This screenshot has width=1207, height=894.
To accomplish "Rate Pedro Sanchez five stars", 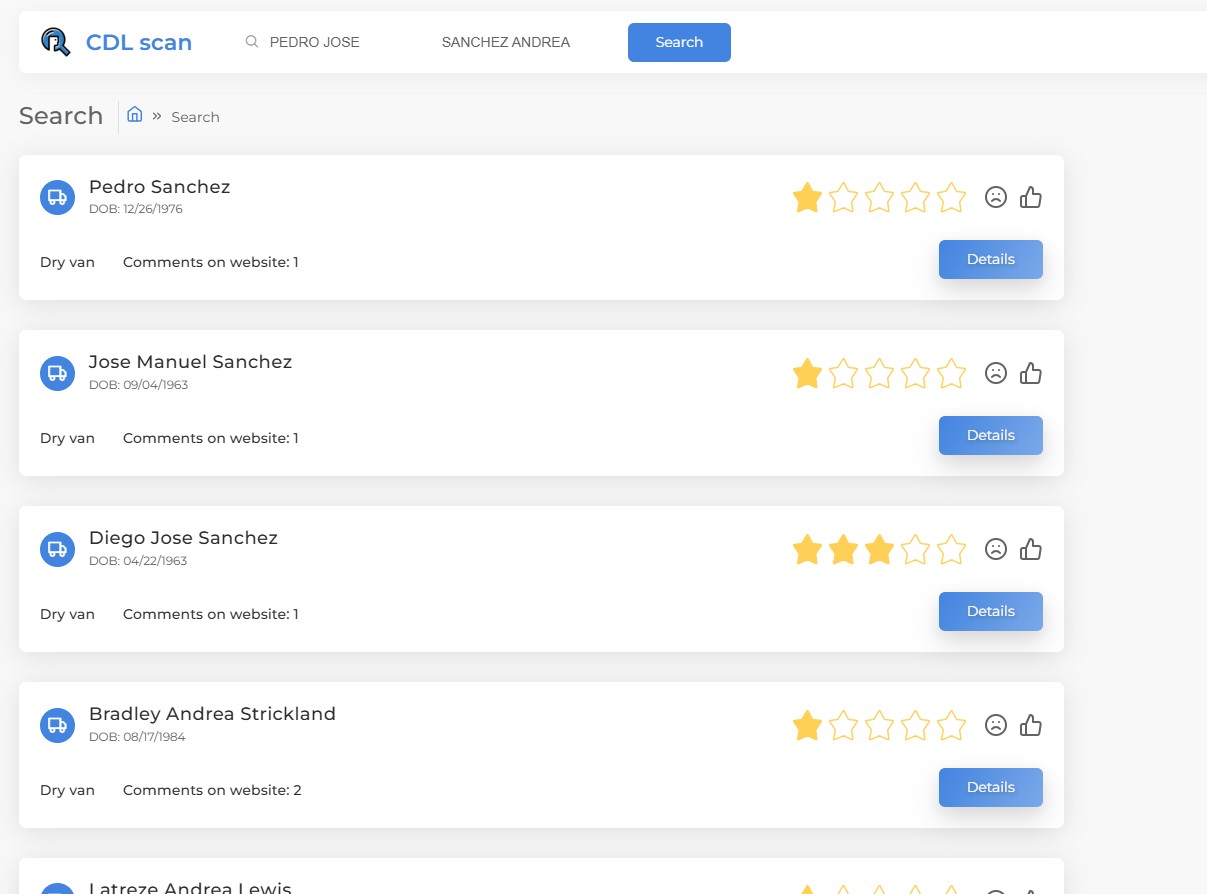I will click(951, 197).
